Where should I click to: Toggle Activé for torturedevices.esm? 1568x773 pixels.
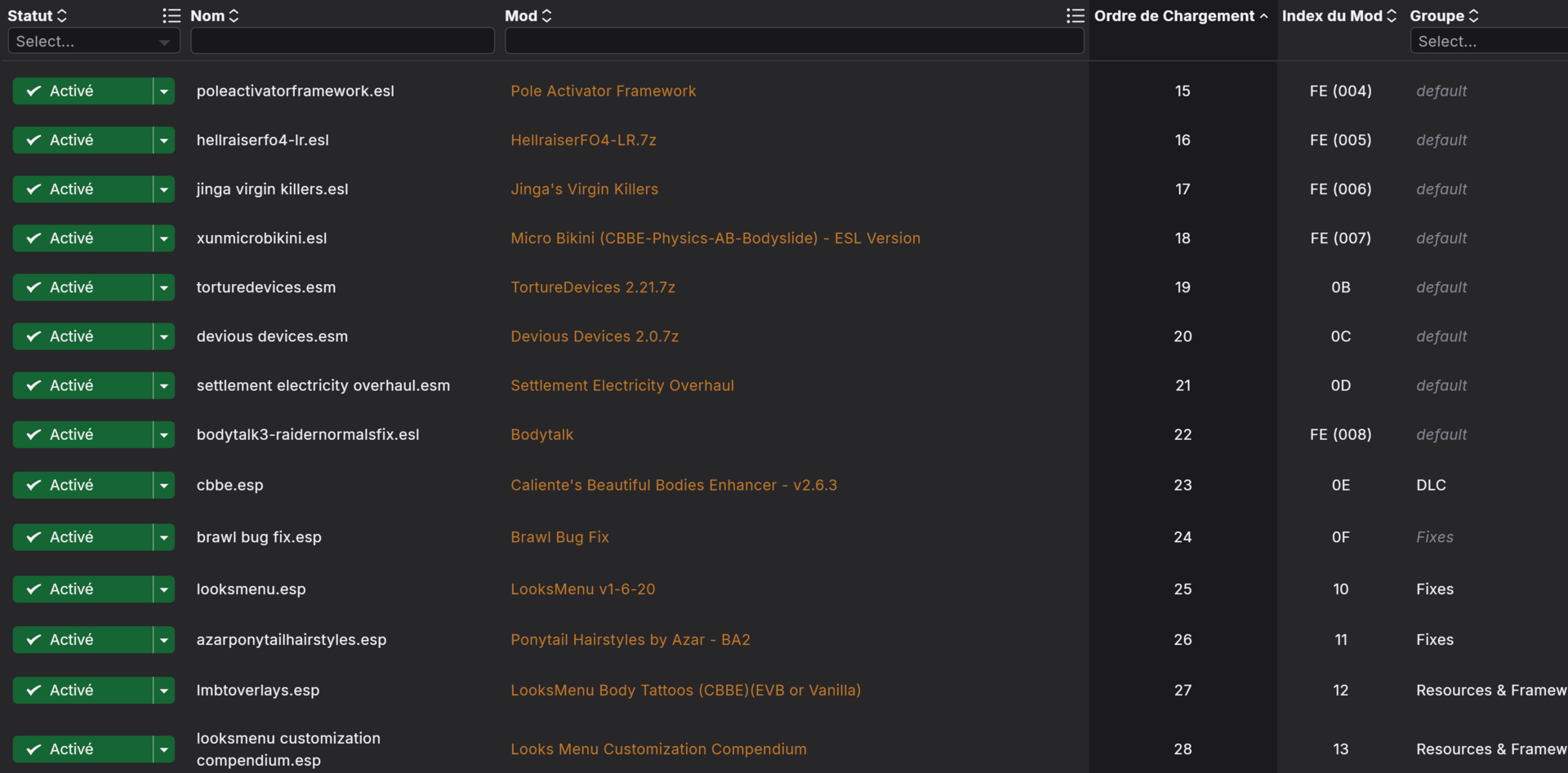pyautogui.click(x=82, y=287)
